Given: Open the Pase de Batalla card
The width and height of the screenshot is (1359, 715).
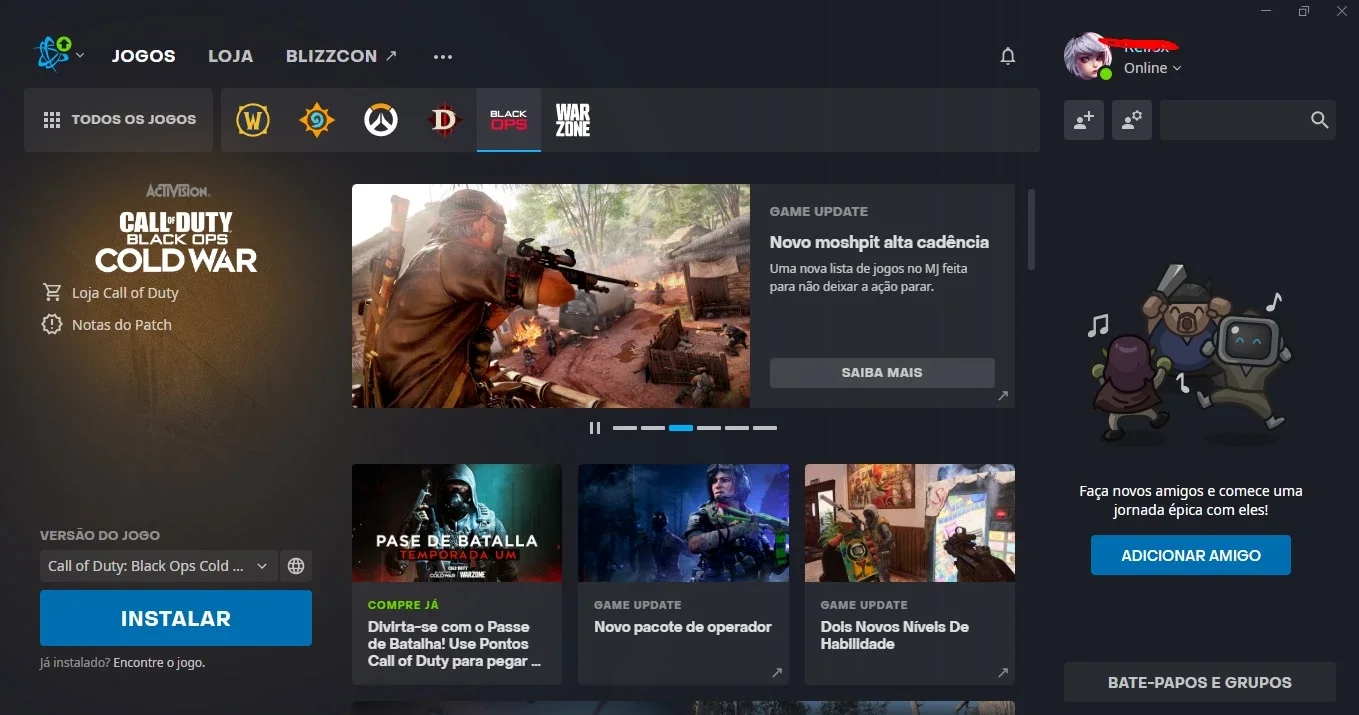Looking at the screenshot, I should (457, 574).
